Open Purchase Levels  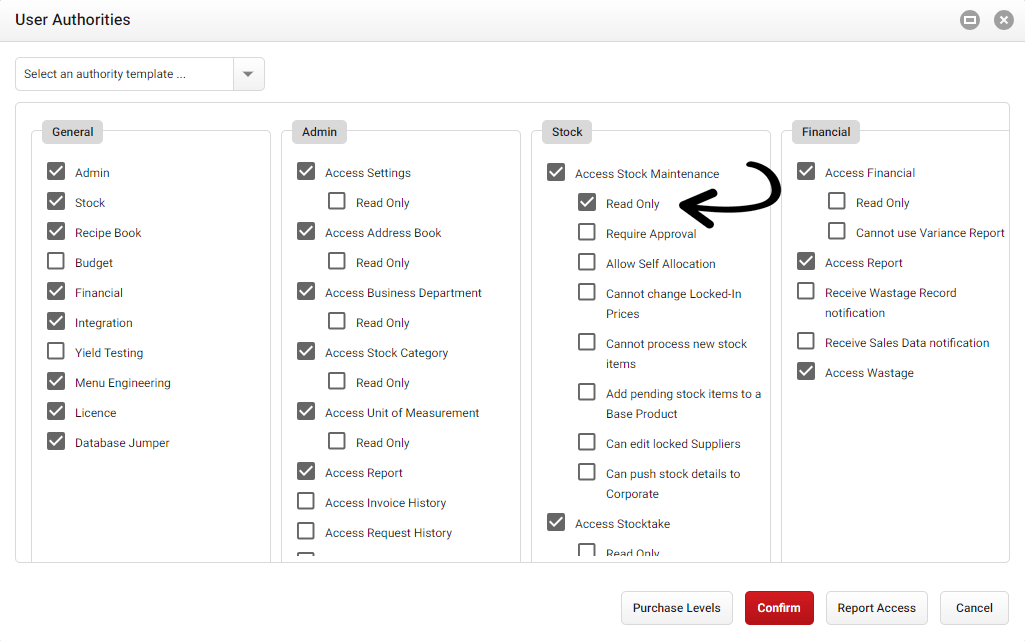tap(676, 608)
